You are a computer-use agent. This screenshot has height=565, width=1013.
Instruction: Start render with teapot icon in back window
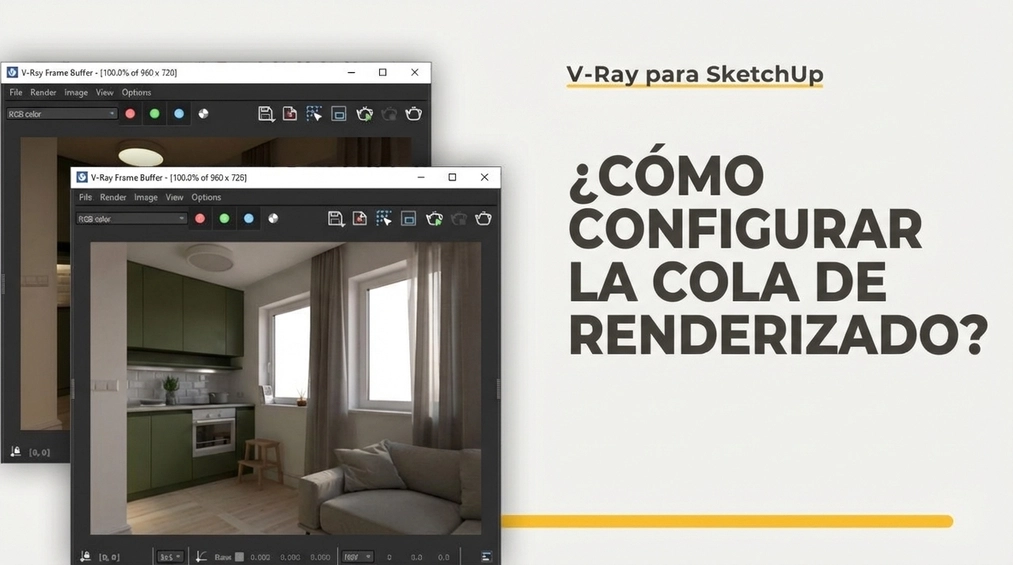click(364, 114)
